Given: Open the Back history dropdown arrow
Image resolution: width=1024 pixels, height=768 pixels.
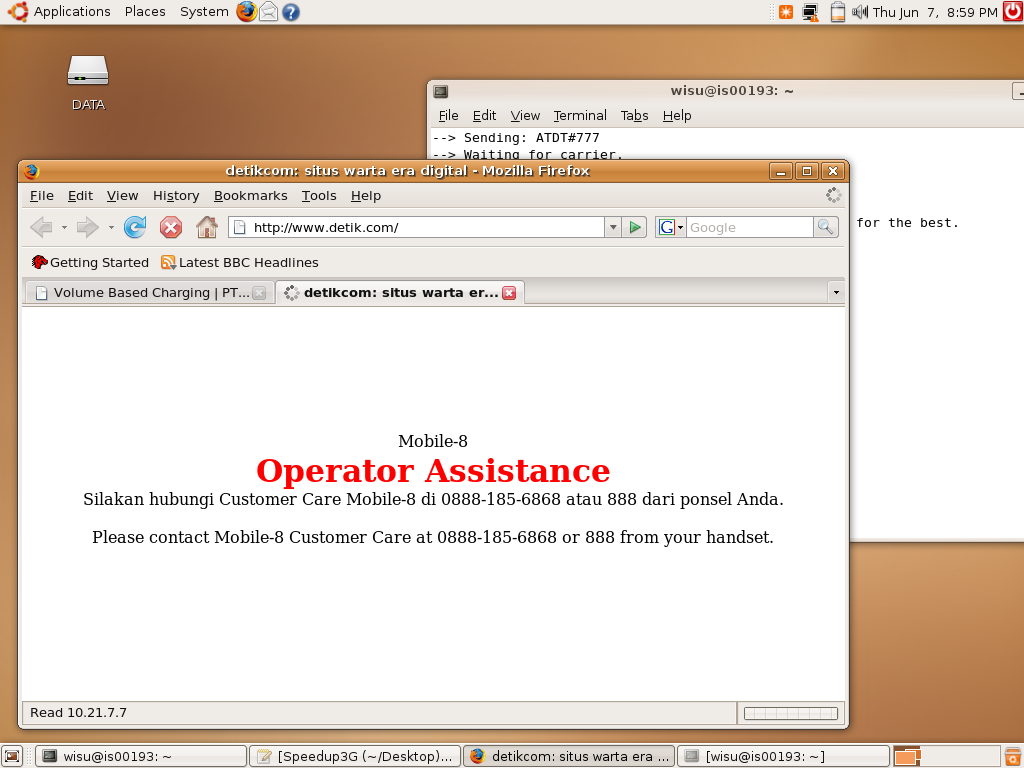Looking at the screenshot, I should tap(64, 227).
